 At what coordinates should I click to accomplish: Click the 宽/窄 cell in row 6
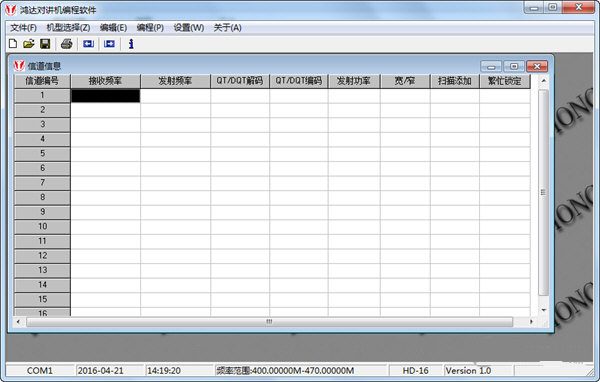[405, 168]
